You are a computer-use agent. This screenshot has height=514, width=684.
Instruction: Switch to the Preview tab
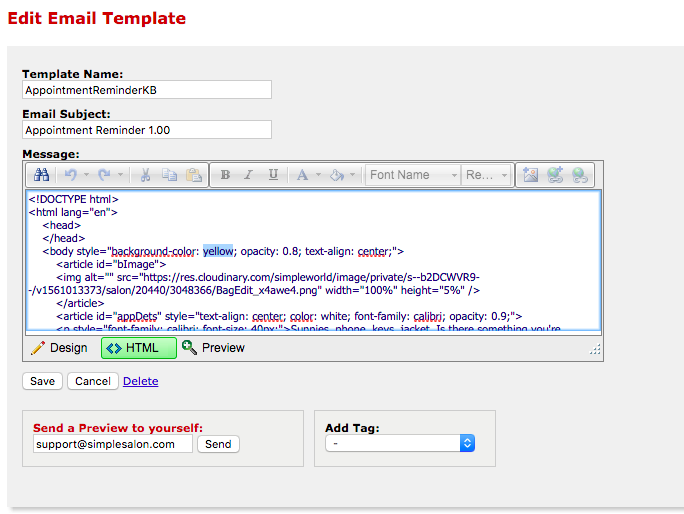tap(213, 348)
